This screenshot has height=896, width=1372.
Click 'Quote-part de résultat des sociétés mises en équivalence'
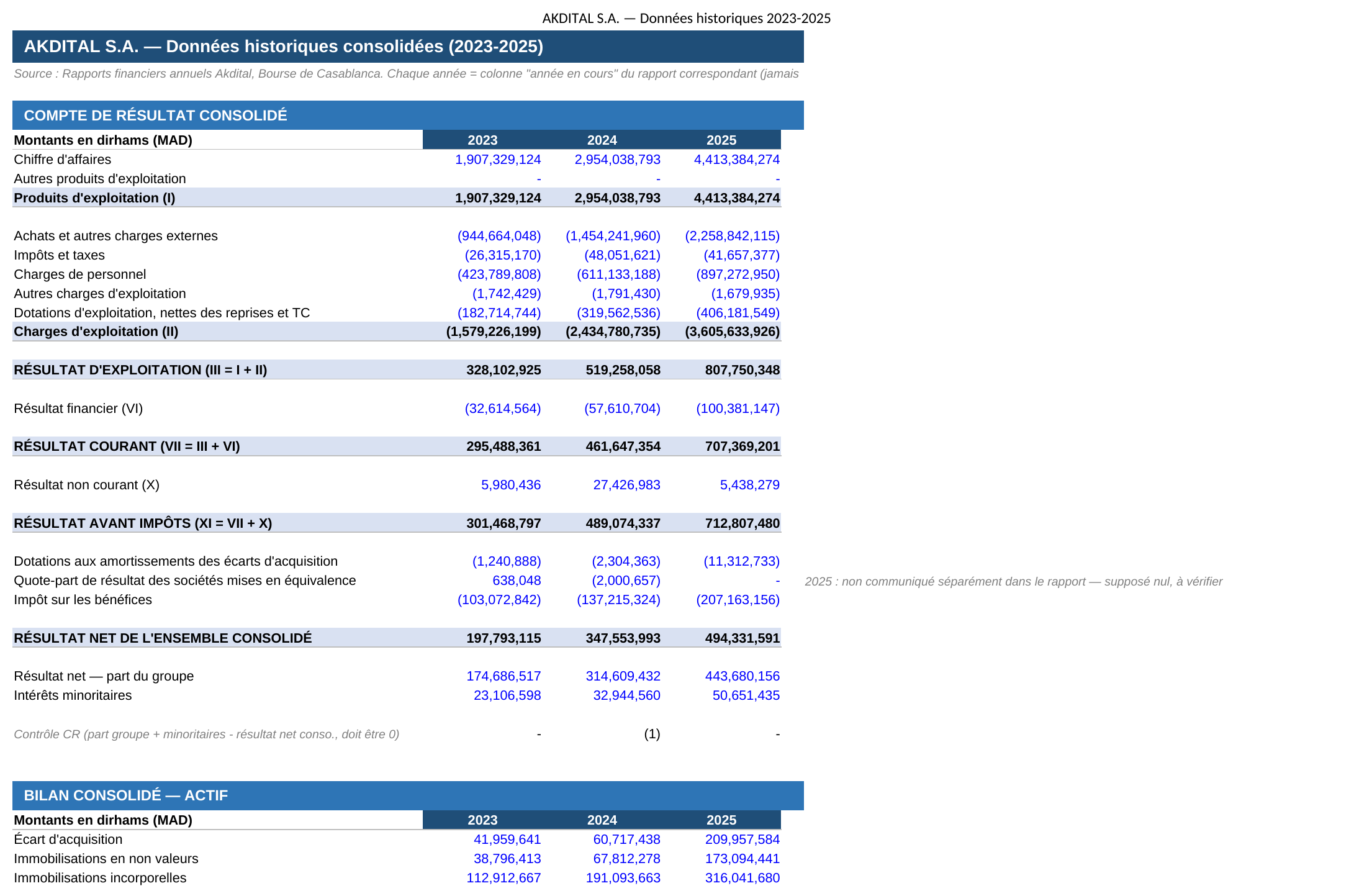[x=185, y=581]
